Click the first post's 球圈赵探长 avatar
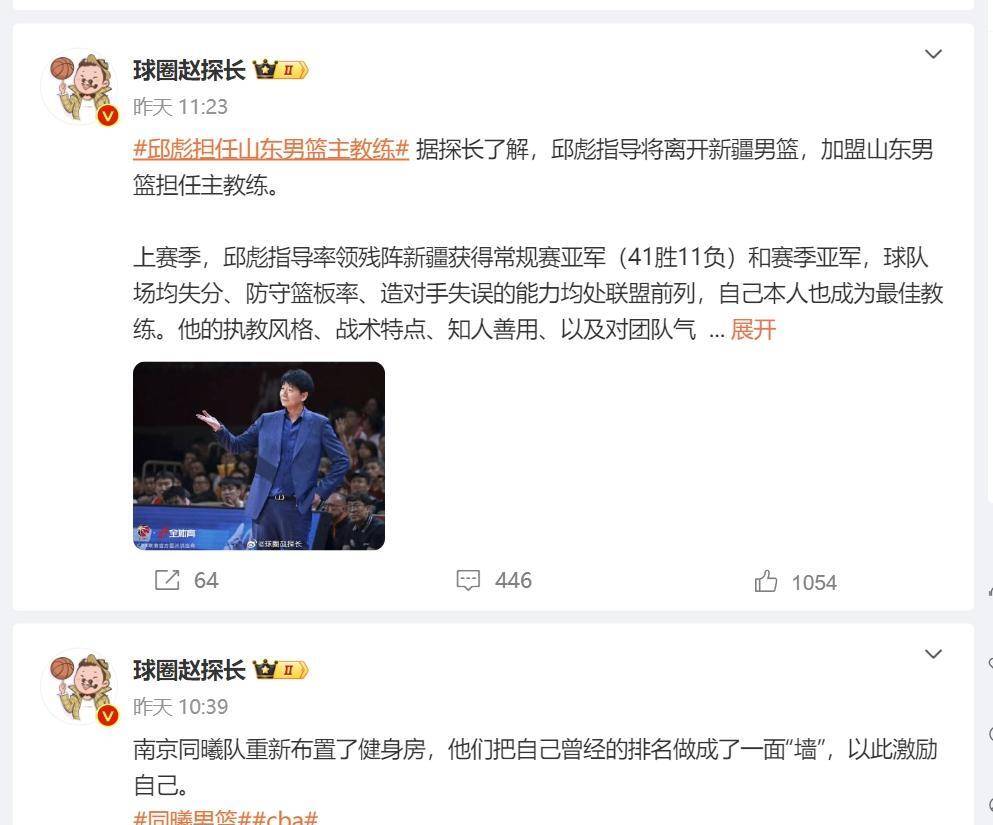This screenshot has width=993, height=825. tap(79, 87)
